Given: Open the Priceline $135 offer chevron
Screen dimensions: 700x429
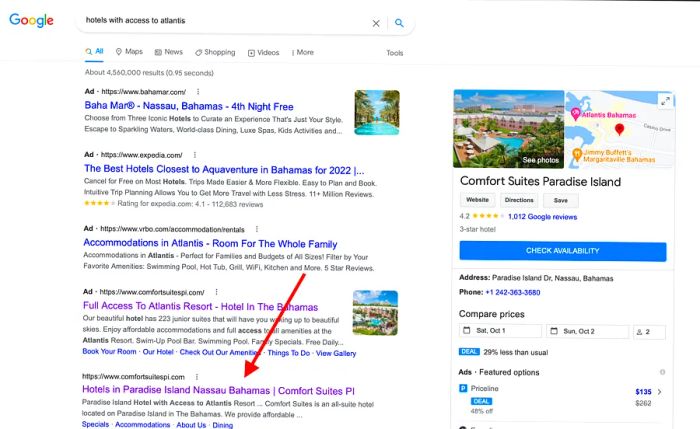Looking at the screenshot, I should pyautogui.click(x=659, y=392).
